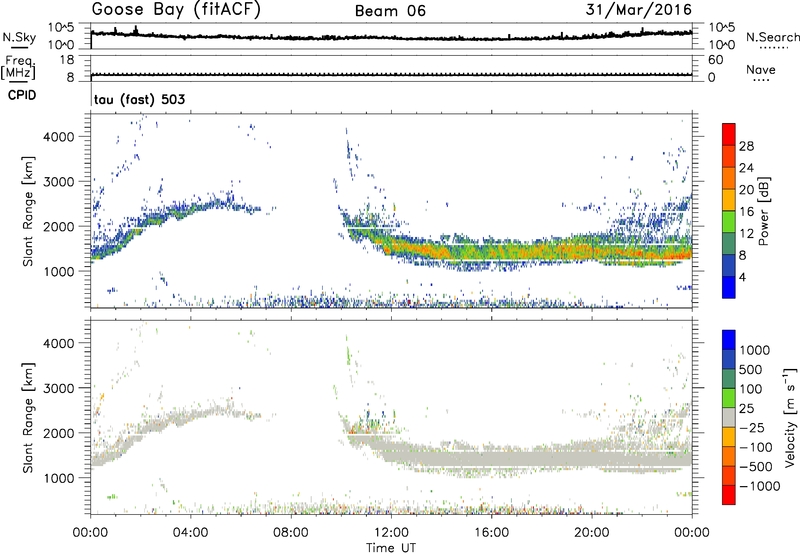This screenshot has height=554, width=800.
Task: Select the "N.Sky" legend label
Action: [19, 37]
